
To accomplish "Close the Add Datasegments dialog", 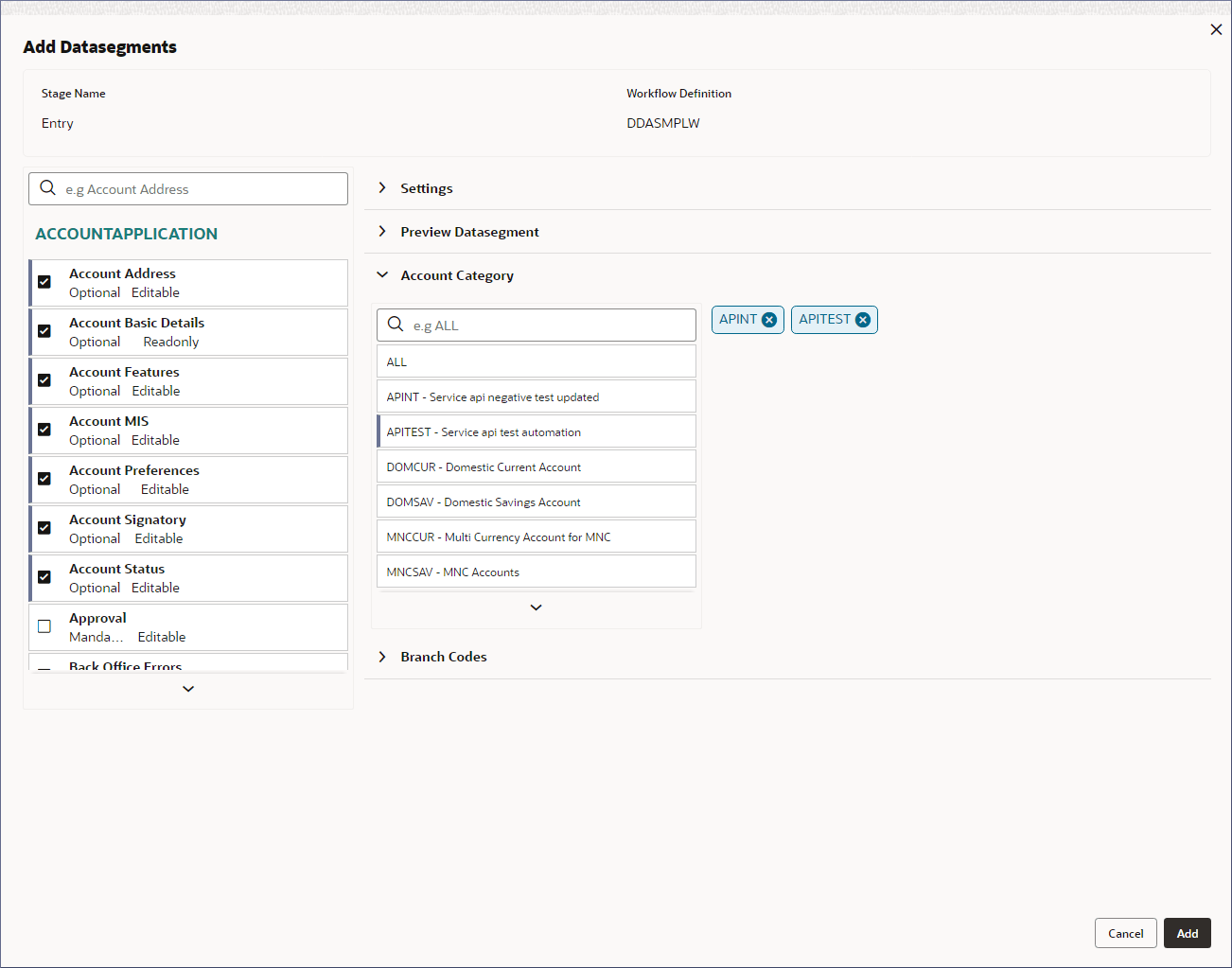I will pos(1216,29).
